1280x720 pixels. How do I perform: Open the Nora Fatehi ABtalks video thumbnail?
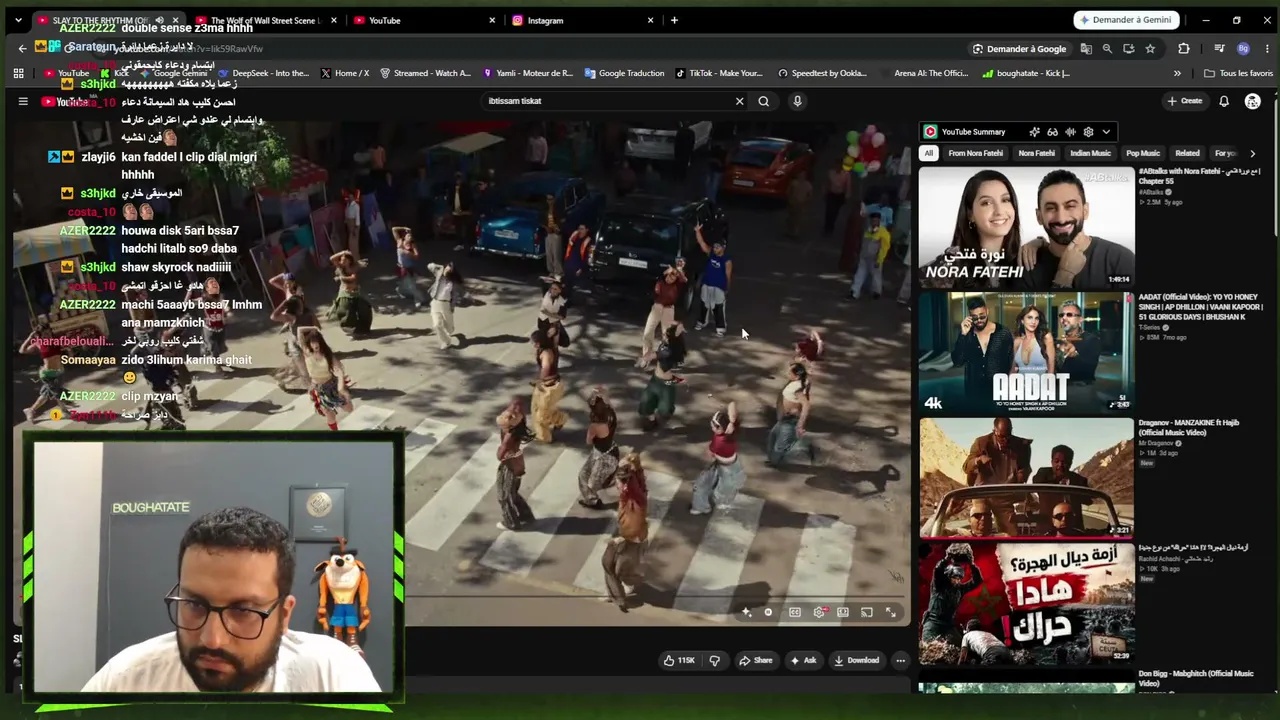pos(1026,227)
